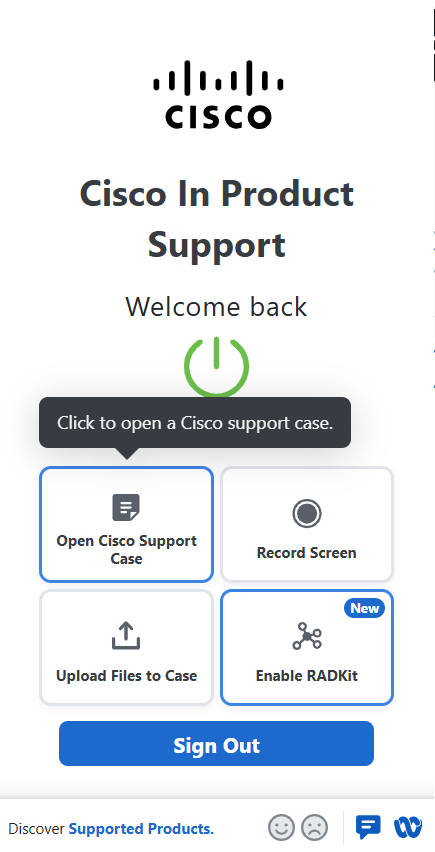The height and width of the screenshot is (852, 435).
Task: Click the dark support case tooltip
Action: pyautogui.click(x=195, y=423)
